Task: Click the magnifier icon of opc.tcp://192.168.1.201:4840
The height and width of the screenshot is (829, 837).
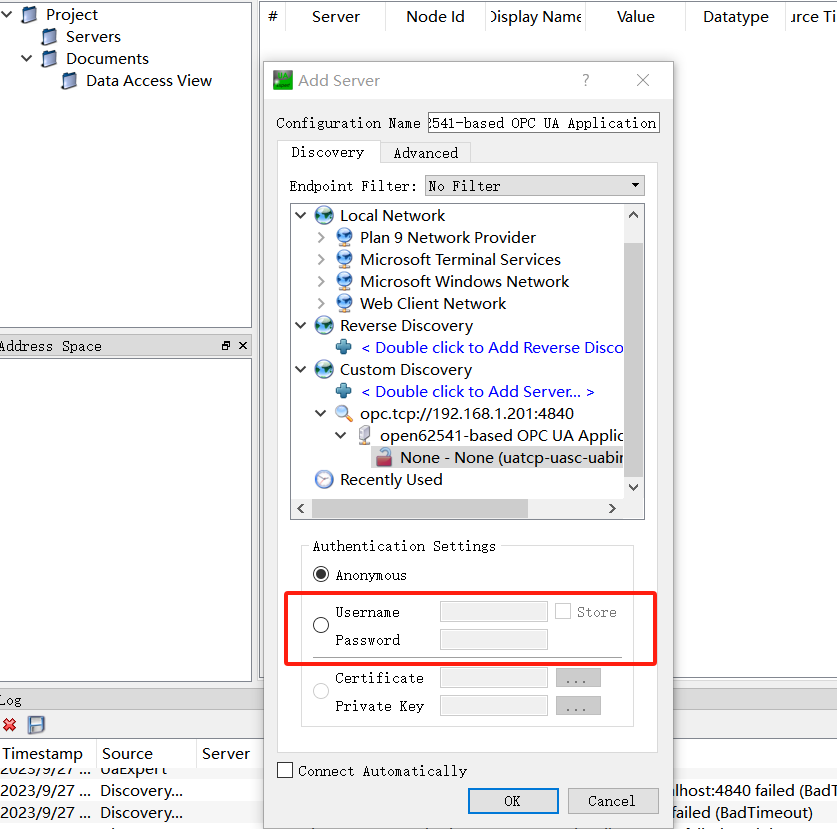Action: (x=344, y=413)
